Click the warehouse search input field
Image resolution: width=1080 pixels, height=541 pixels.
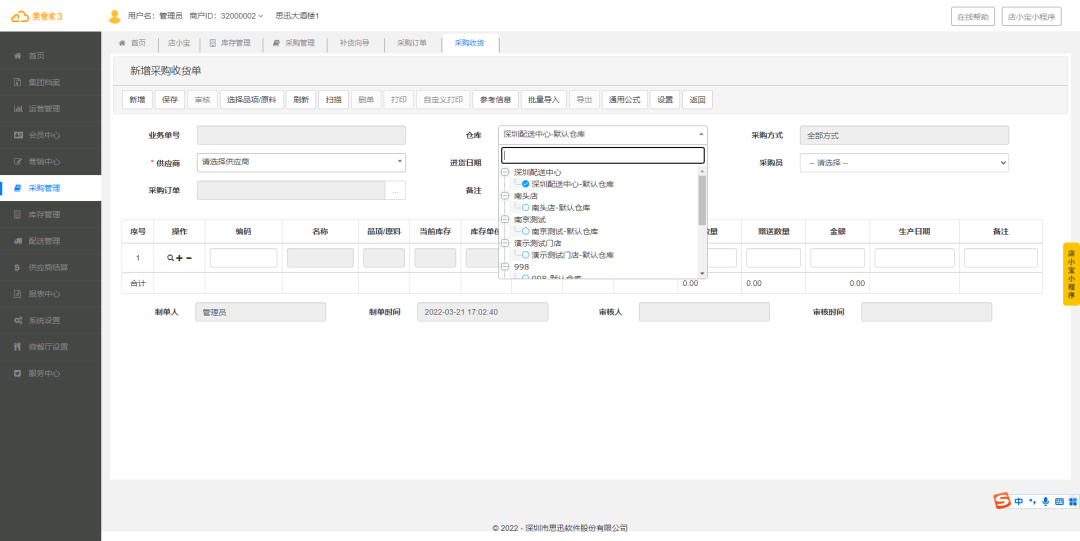point(602,155)
